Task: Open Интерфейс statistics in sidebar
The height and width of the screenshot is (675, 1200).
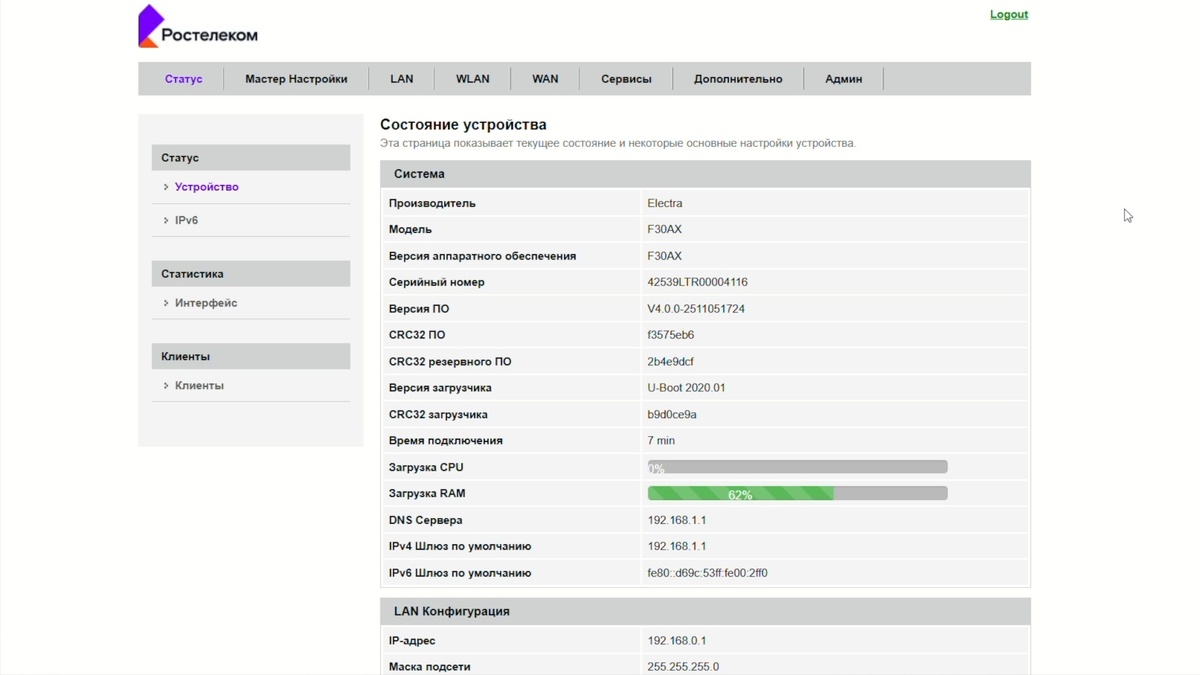Action: (205, 303)
